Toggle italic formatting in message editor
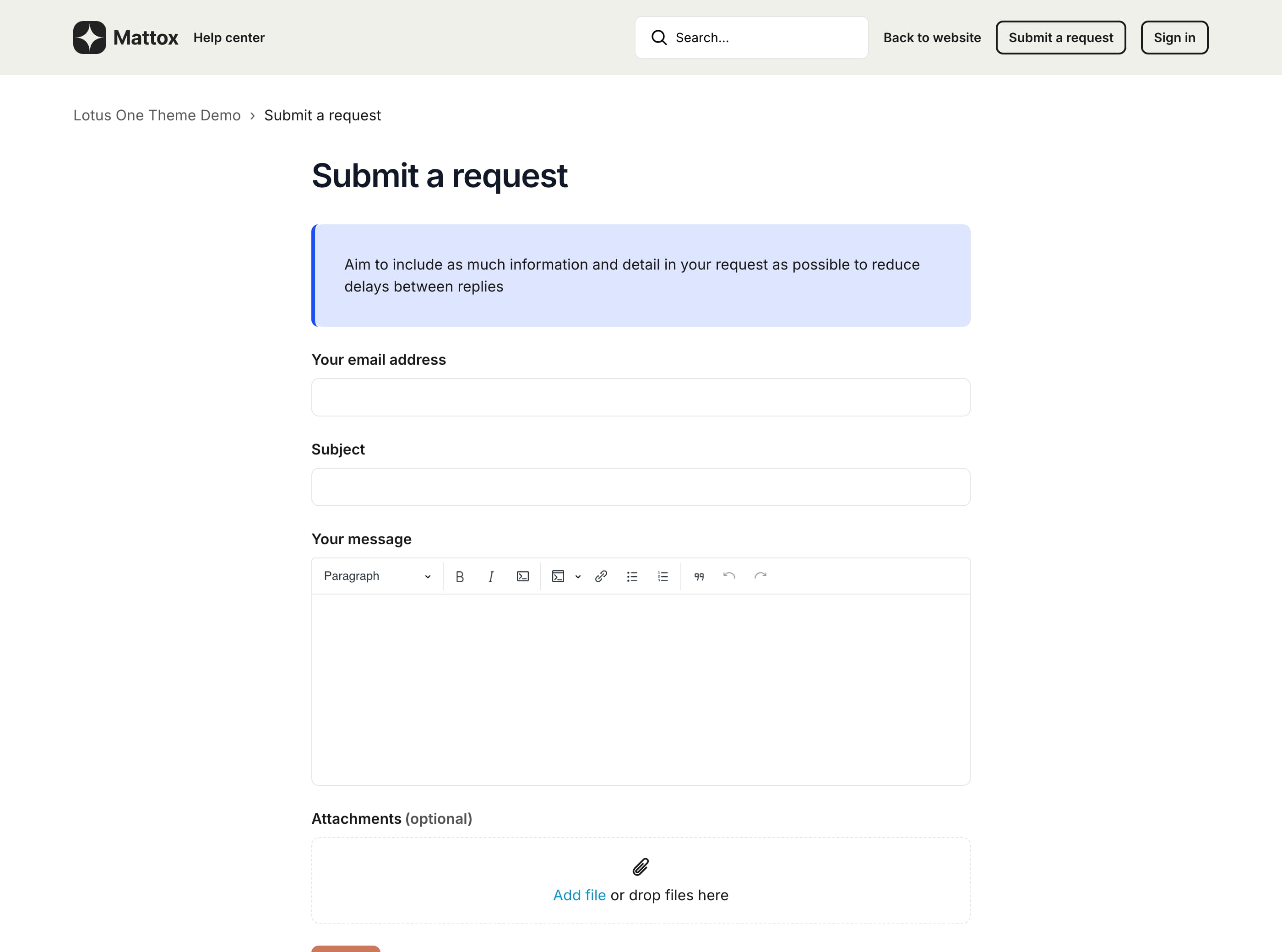 pyautogui.click(x=490, y=576)
